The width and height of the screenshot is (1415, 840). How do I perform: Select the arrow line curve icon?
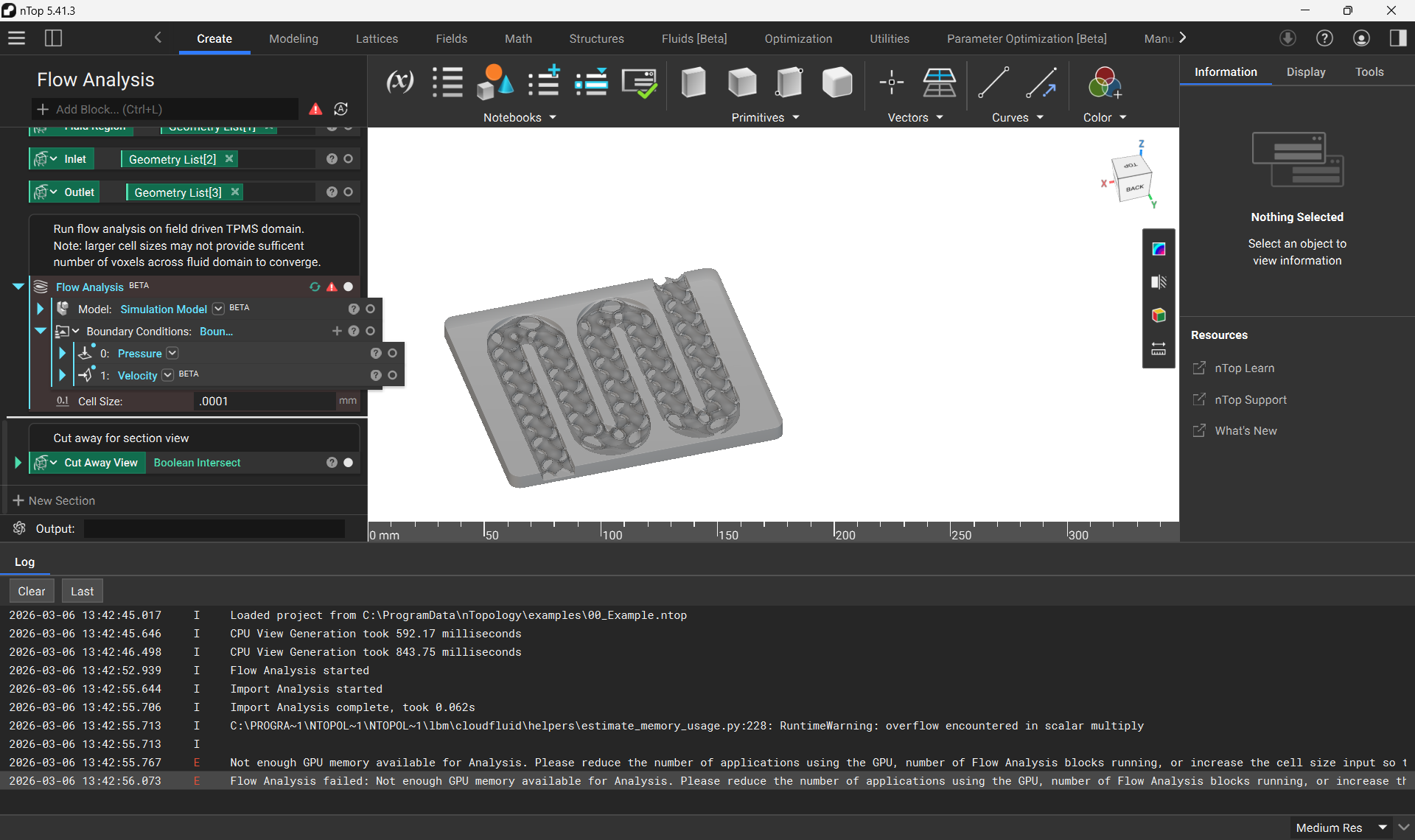(1041, 81)
